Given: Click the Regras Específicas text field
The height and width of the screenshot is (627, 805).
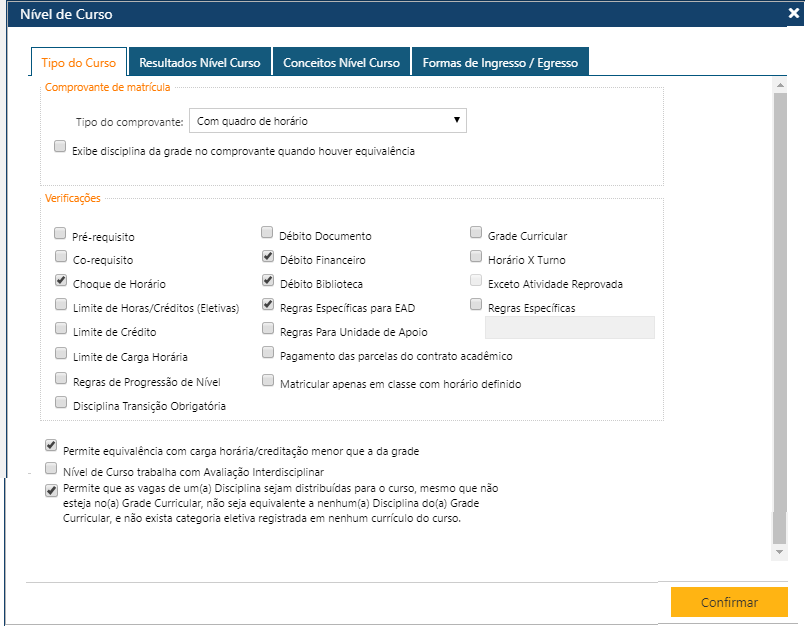Looking at the screenshot, I should (569, 328).
